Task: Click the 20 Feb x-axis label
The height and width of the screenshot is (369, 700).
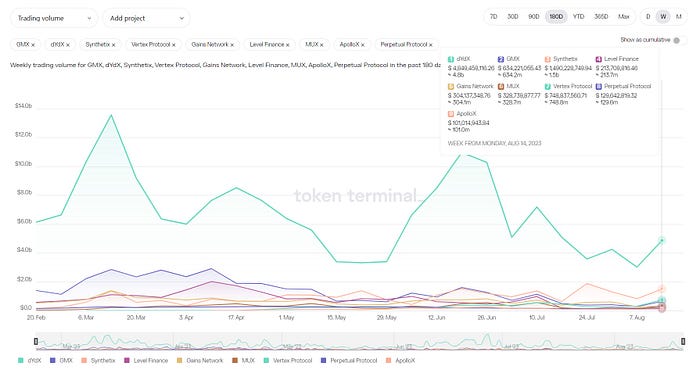Action: click(x=36, y=318)
